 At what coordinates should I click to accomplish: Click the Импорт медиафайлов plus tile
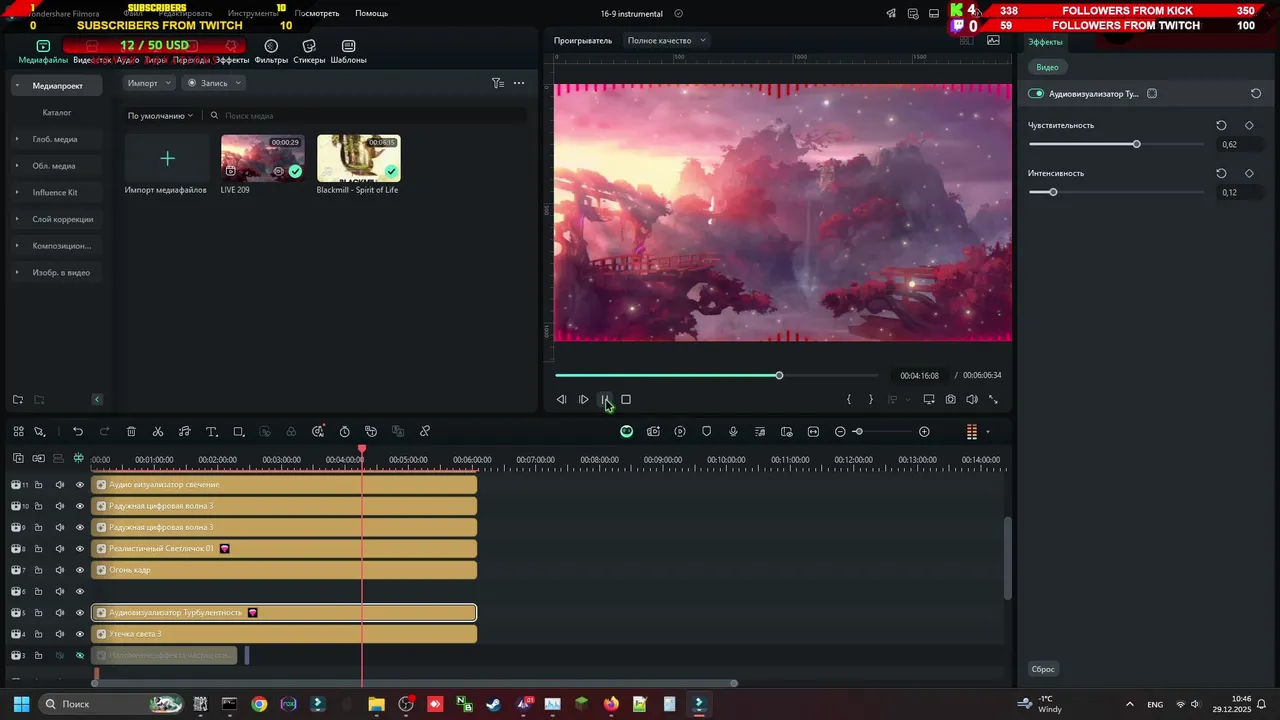point(167,159)
